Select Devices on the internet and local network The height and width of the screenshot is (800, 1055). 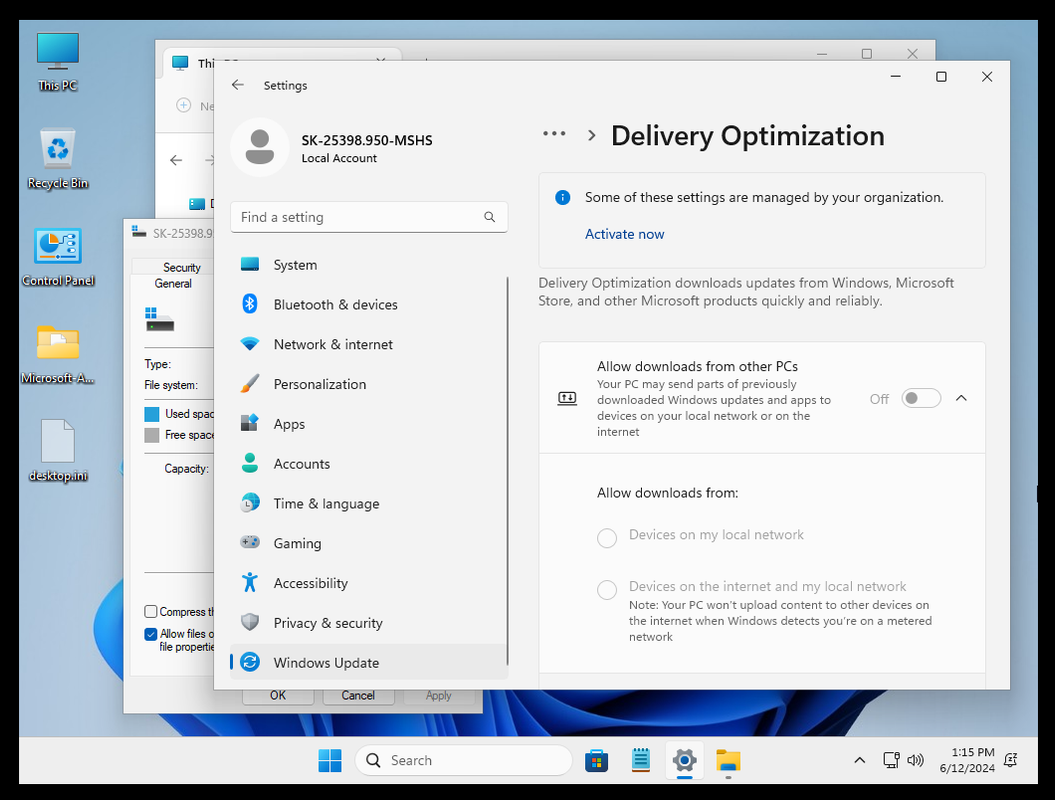click(x=607, y=589)
